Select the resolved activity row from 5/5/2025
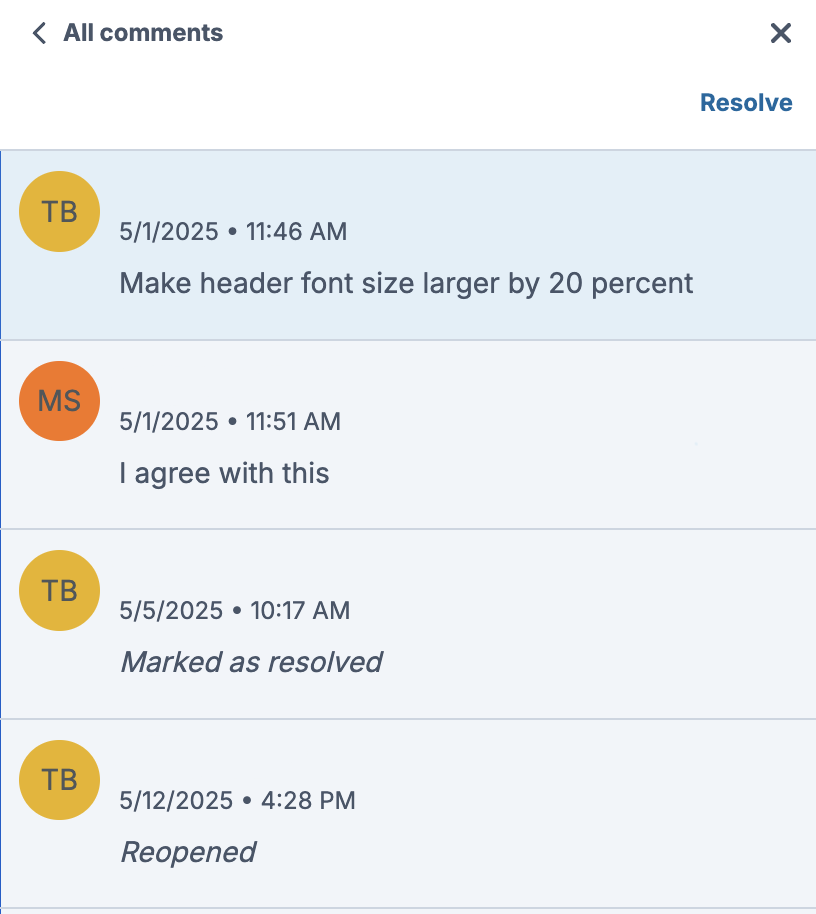Viewport: 816px width, 914px height. click(408, 624)
